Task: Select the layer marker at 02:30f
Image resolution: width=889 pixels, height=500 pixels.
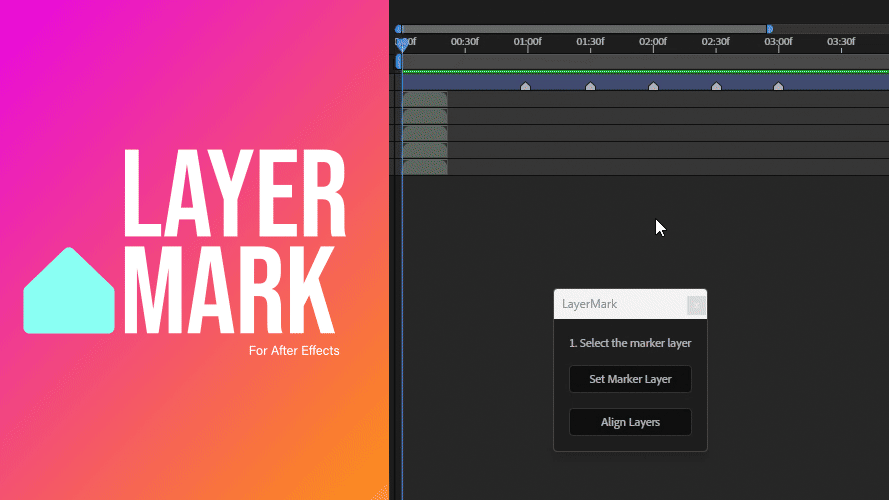Action: (x=716, y=86)
